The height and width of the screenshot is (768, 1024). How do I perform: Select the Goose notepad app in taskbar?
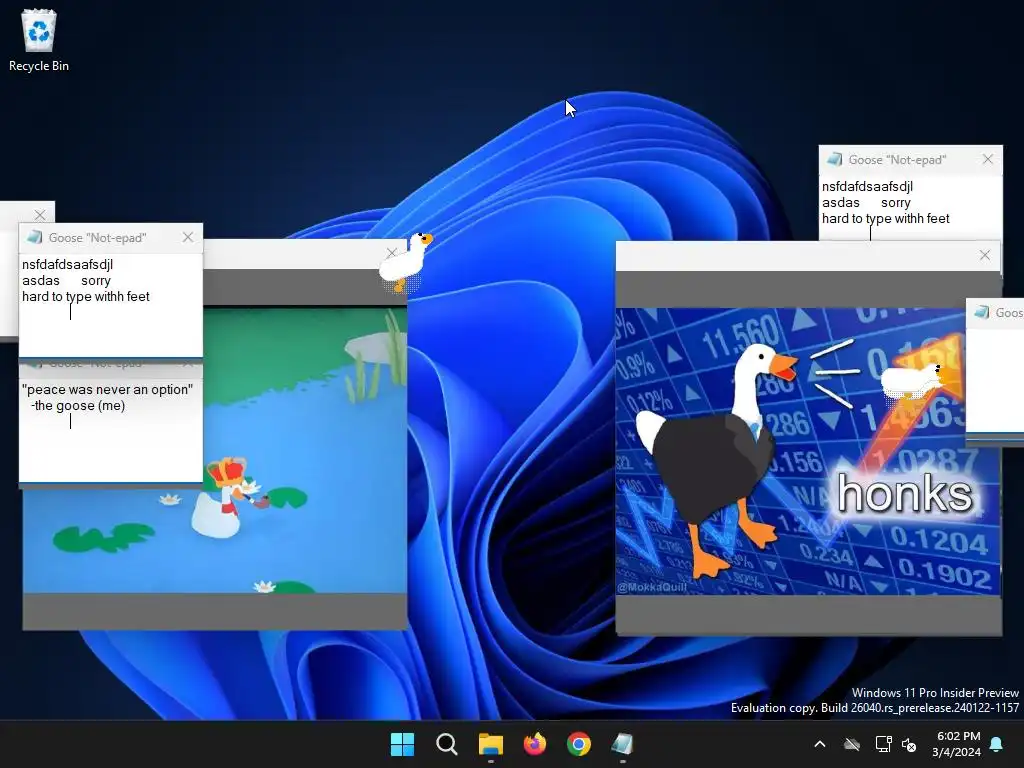[622, 744]
